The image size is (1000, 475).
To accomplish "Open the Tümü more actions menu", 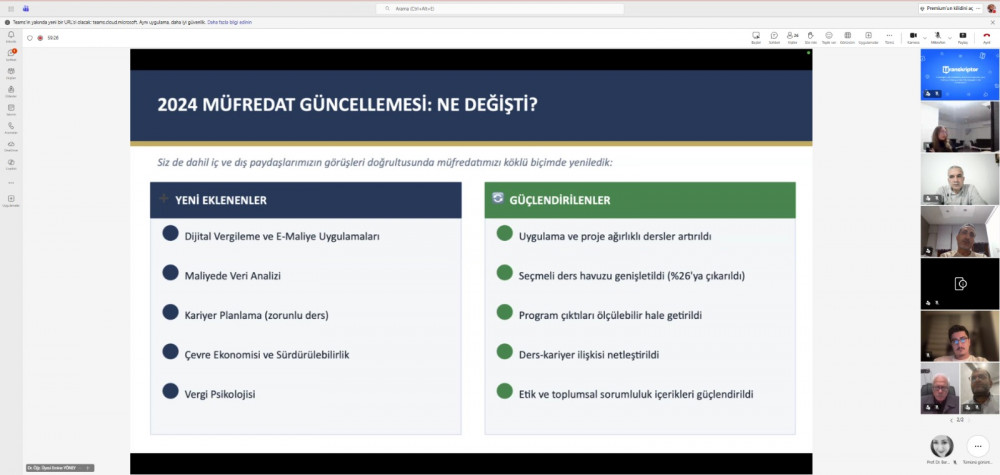I will [x=889, y=37].
